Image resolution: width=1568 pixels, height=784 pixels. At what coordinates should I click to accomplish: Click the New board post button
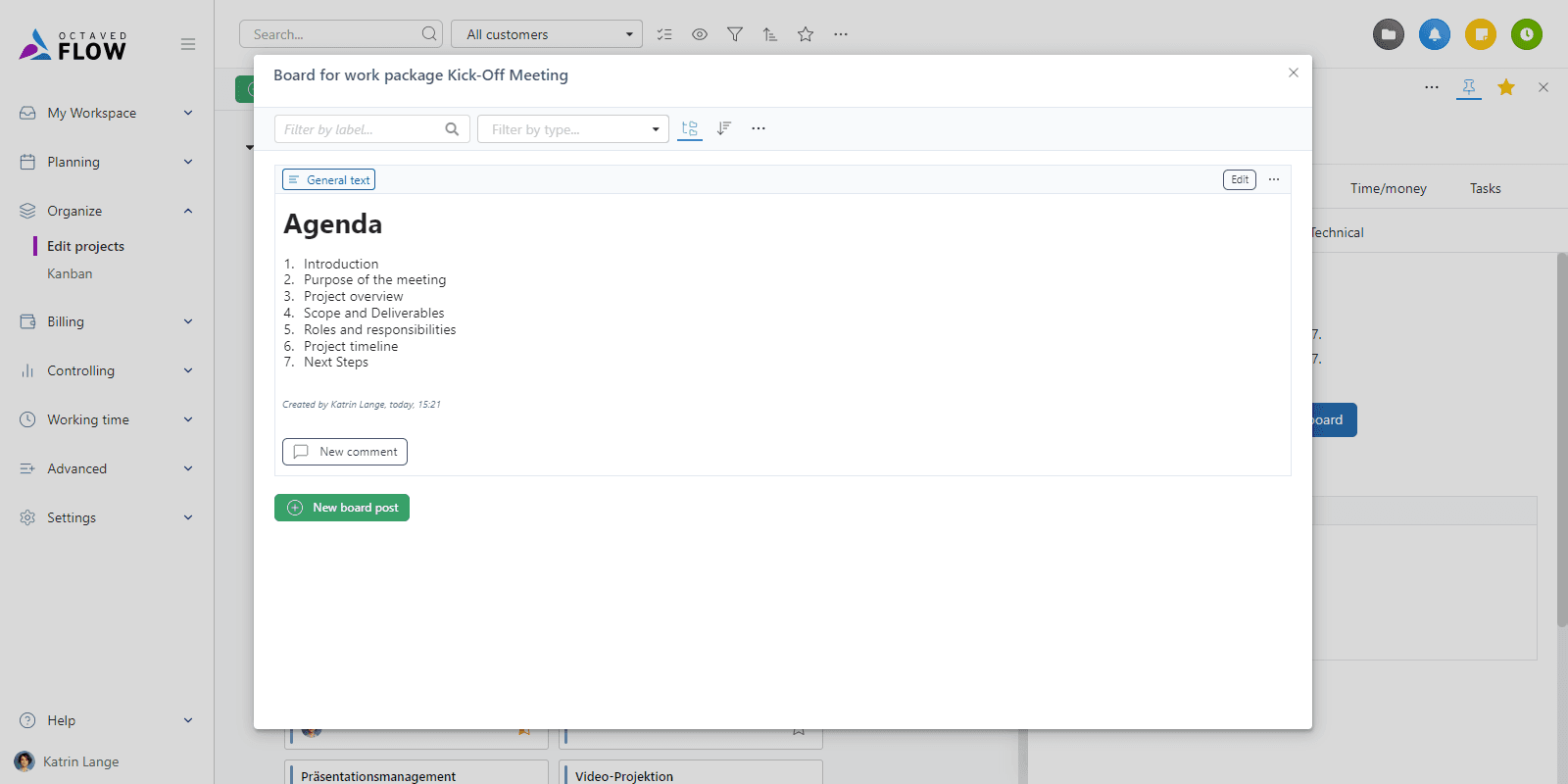coord(342,508)
